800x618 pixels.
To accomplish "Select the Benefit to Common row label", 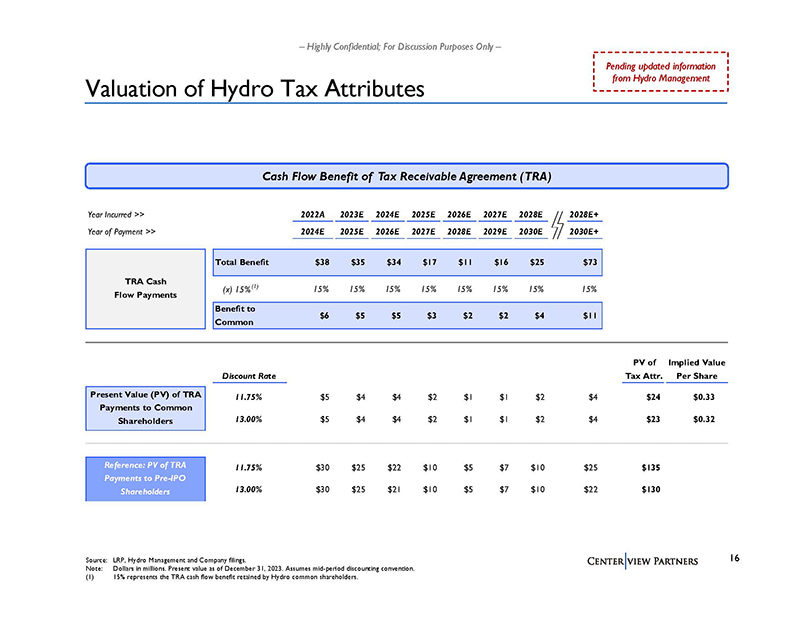I will tap(236, 315).
